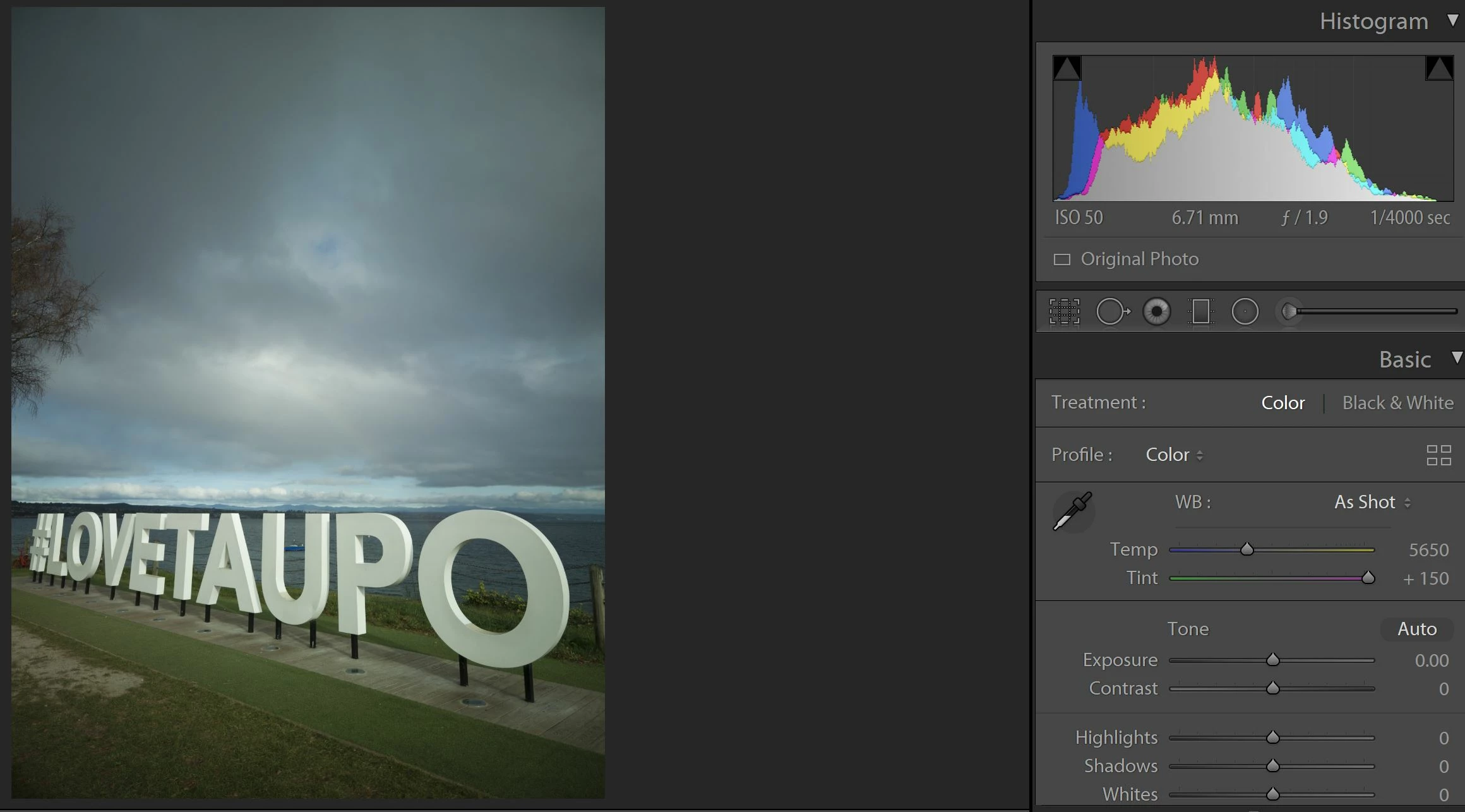Select the Spot Removal tool
This screenshot has width=1465, height=812.
click(1112, 311)
